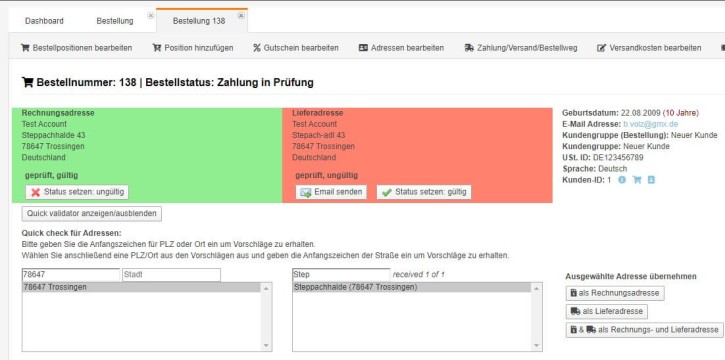
Task: Click the Rechnungsadresse heading
Action: coord(58,113)
